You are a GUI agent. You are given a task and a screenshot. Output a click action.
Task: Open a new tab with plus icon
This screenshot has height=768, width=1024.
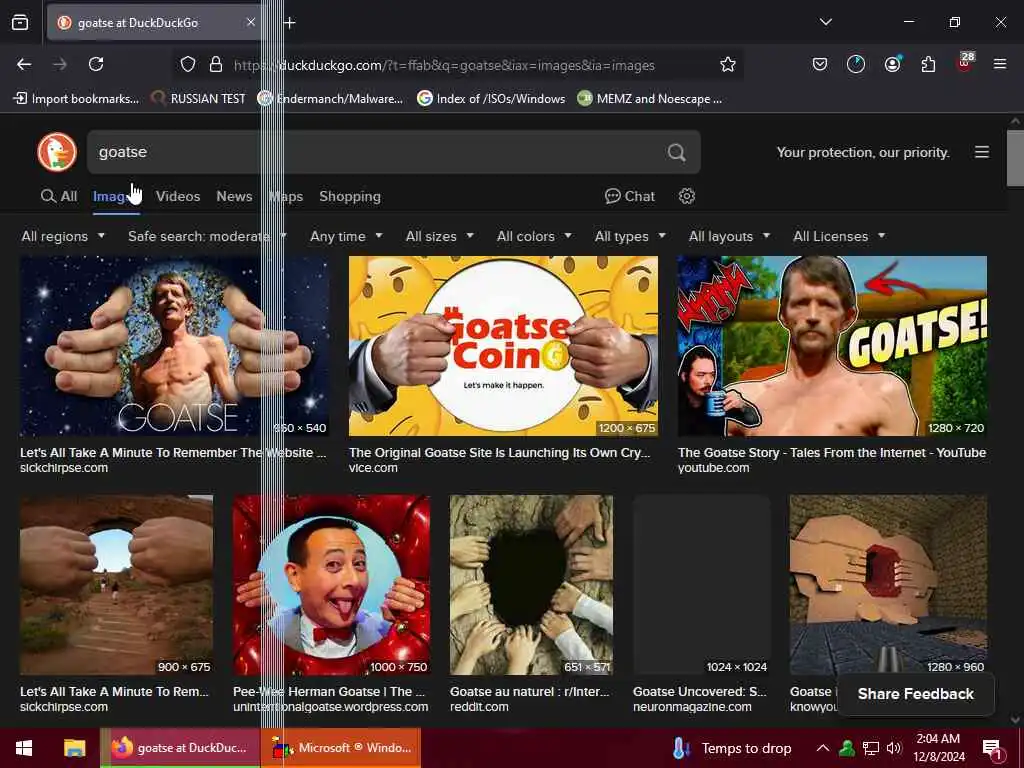(x=289, y=23)
